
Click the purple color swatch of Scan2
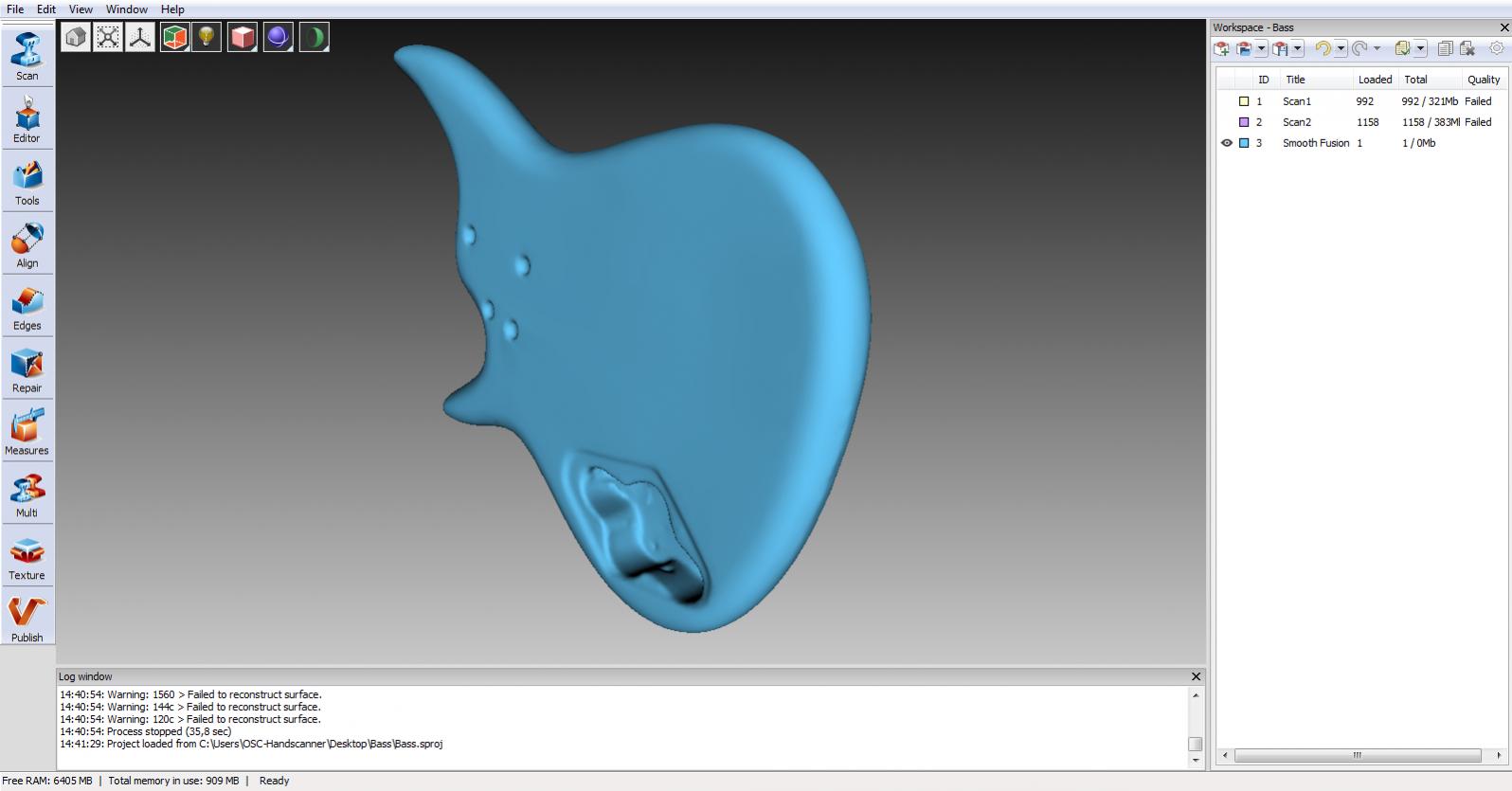pos(1244,122)
